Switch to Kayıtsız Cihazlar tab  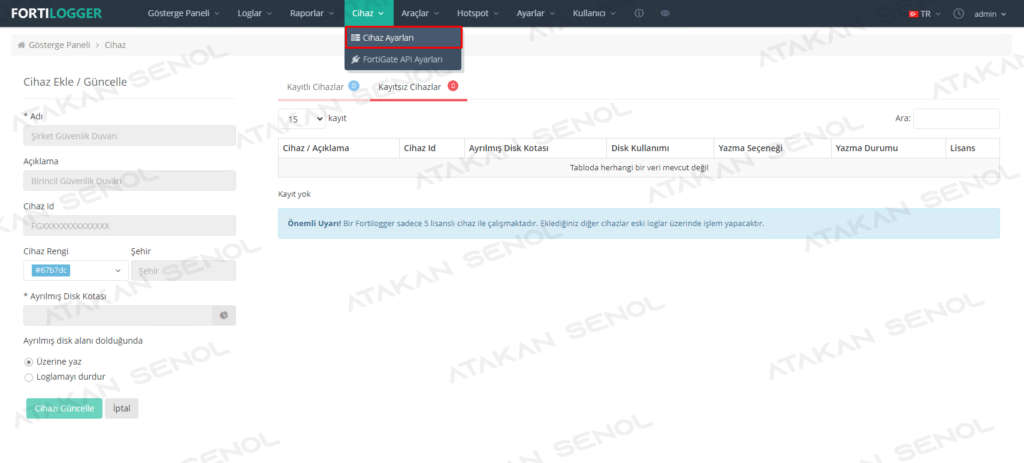coord(418,87)
